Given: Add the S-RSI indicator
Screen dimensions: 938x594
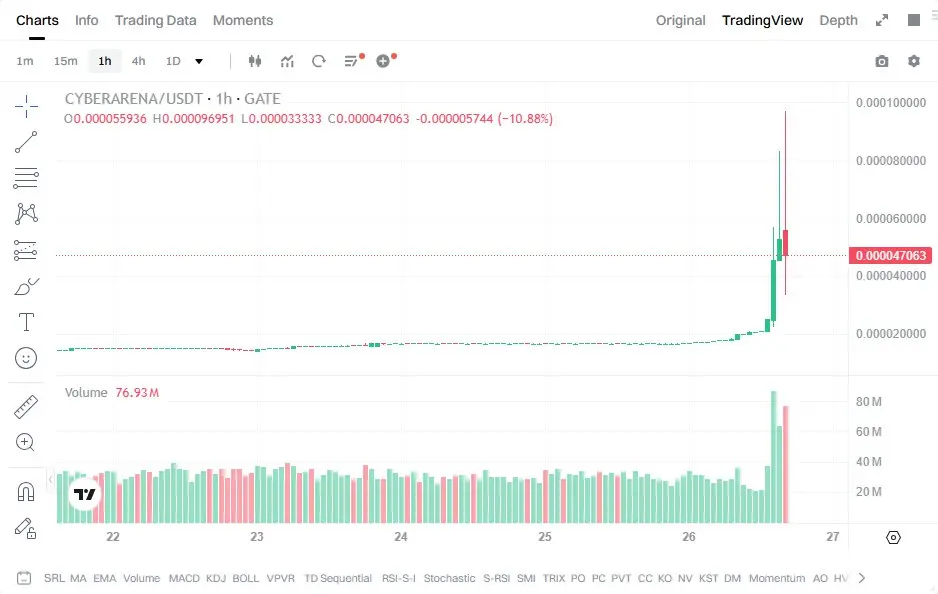Looking at the screenshot, I should [497, 578].
